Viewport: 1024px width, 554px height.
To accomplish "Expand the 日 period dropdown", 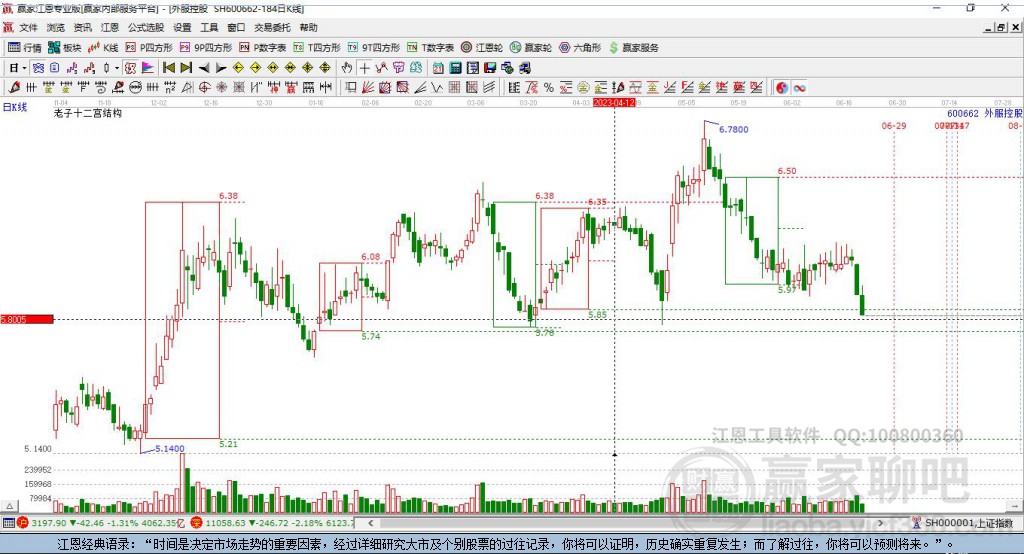I will 24,68.
